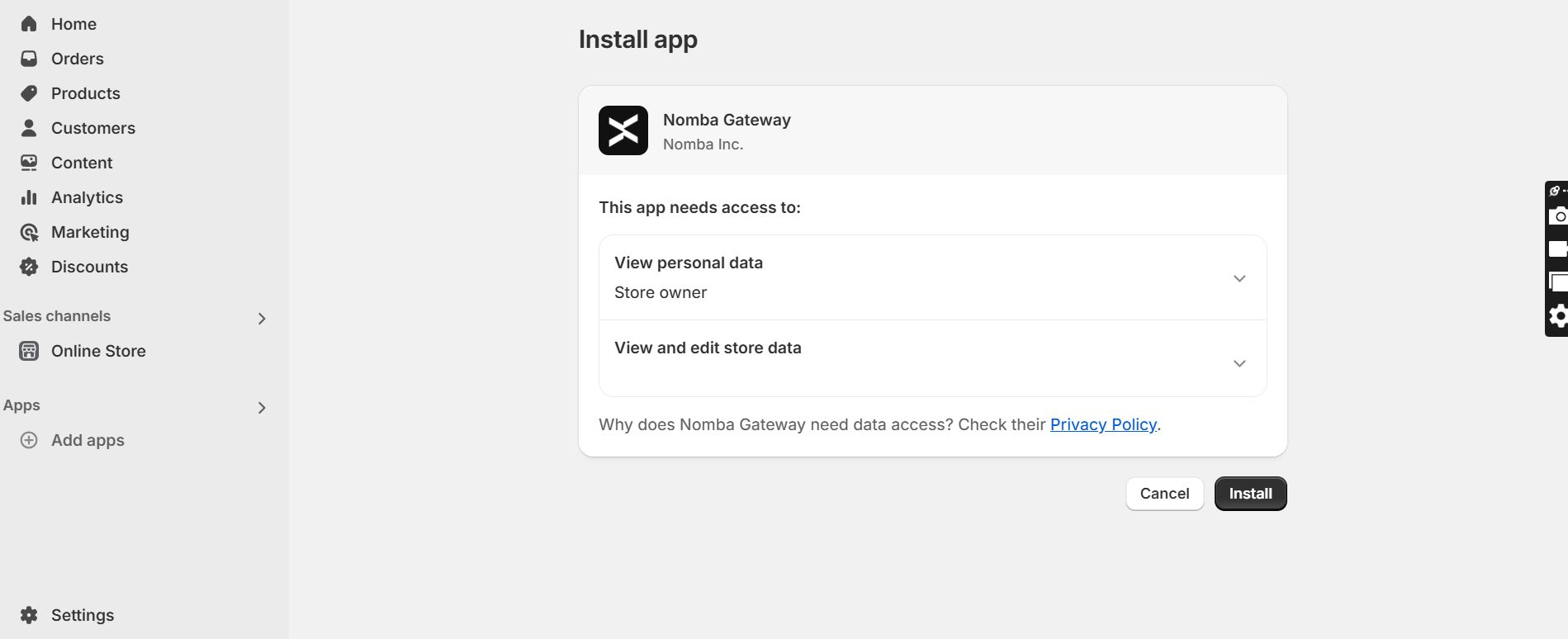The width and height of the screenshot is (1568, 639).
Task: Open the Settings gear icon in sidebar
Action: tap(29, 615)
